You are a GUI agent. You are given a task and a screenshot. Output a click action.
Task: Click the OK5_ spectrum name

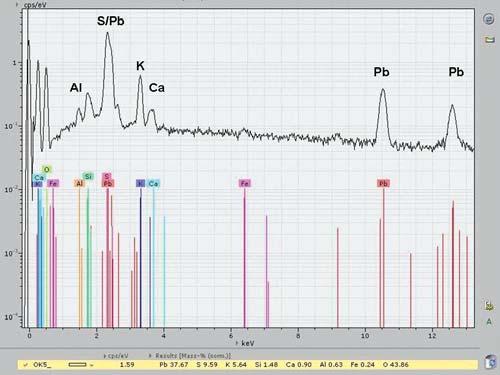[42, 365]
